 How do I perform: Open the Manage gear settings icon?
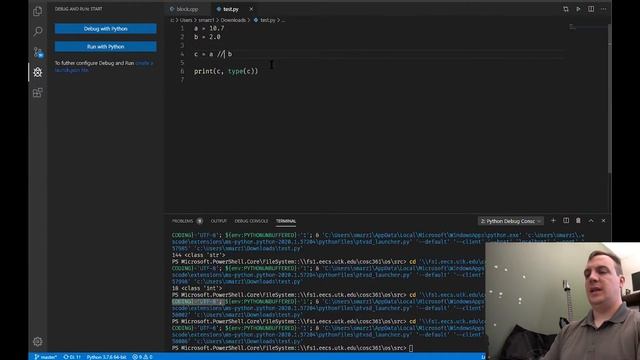click(x=38, y=341)
